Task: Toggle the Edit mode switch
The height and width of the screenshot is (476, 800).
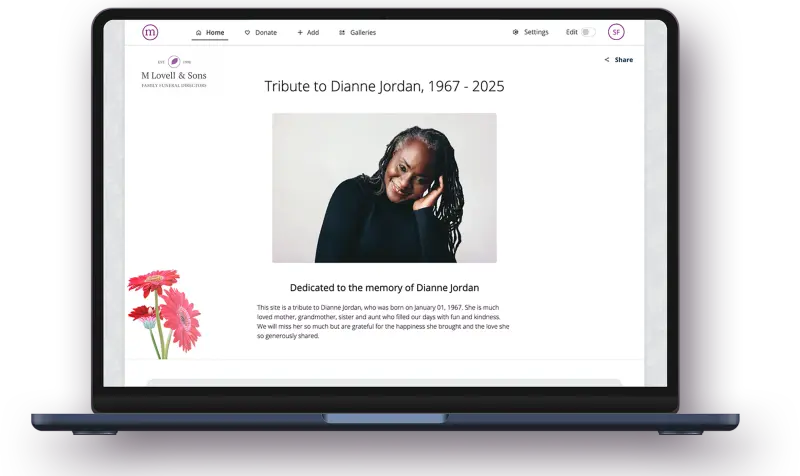Action: coord(588,32)
